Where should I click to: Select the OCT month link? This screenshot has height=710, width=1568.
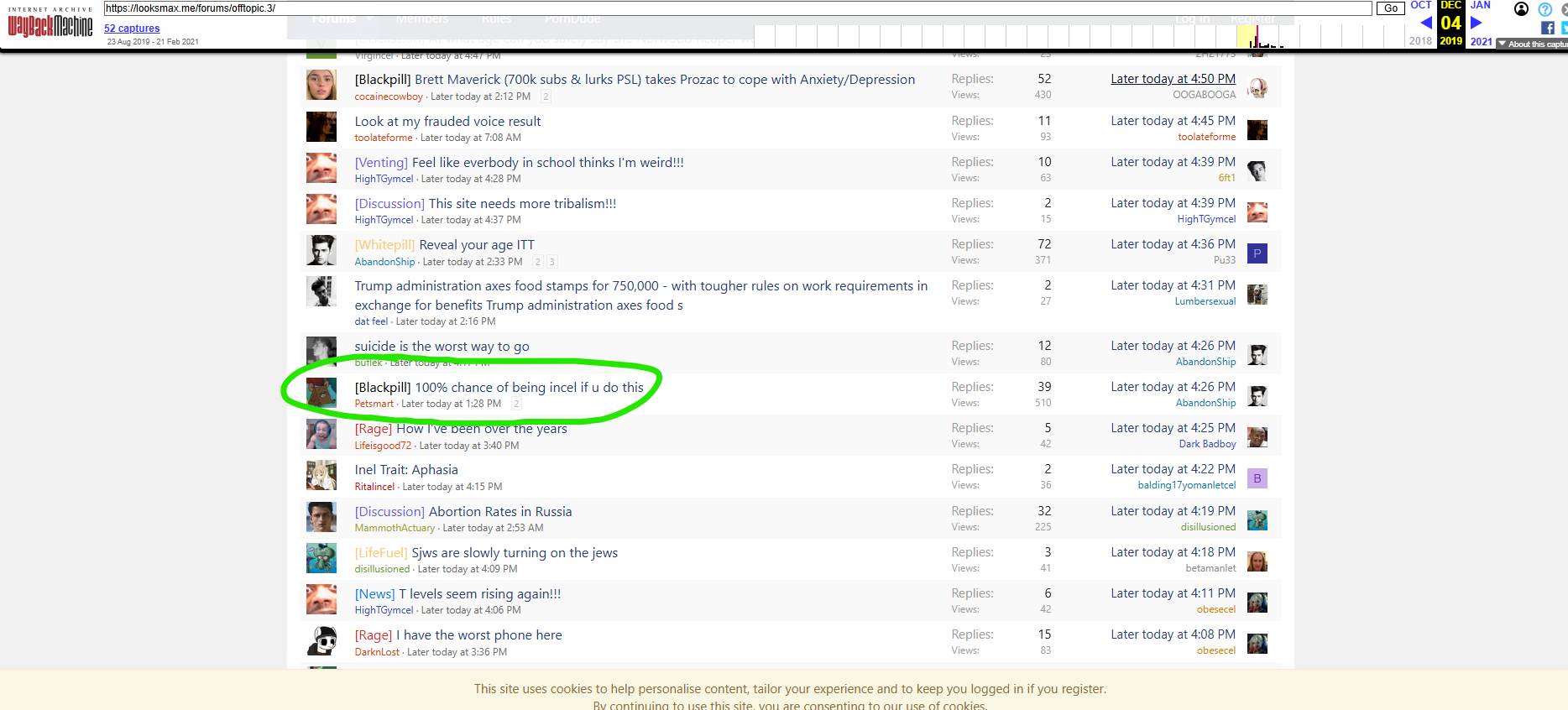1421,5
